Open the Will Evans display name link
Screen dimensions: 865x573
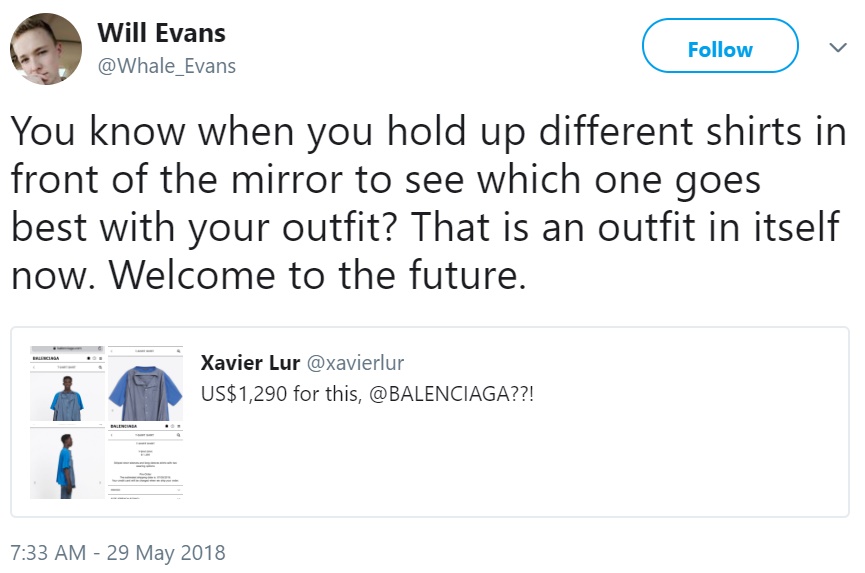(x=162, y=33)
